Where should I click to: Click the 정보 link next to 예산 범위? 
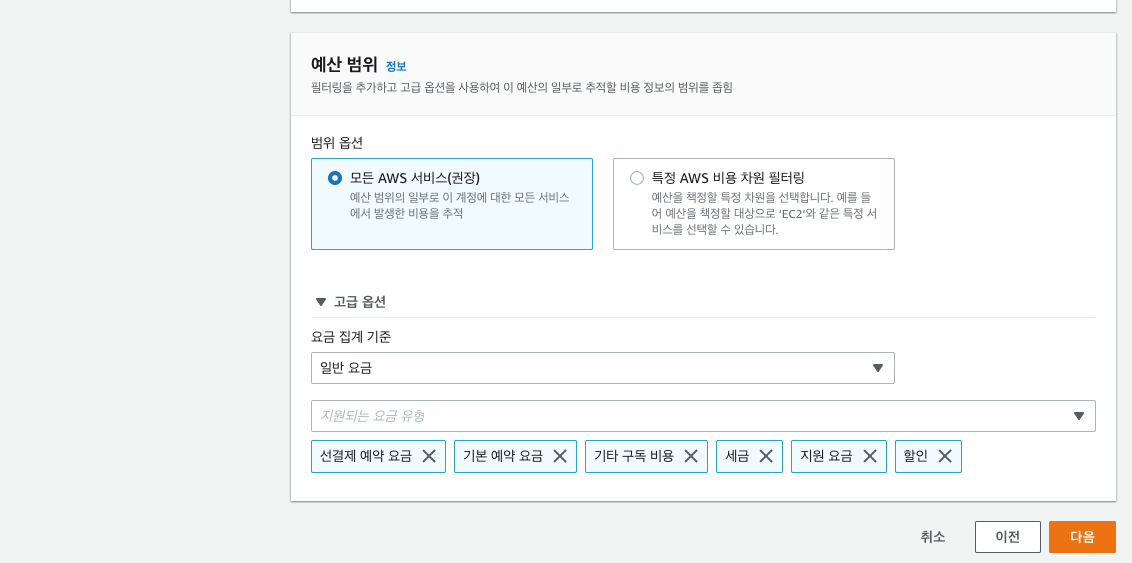pos(396,66)
